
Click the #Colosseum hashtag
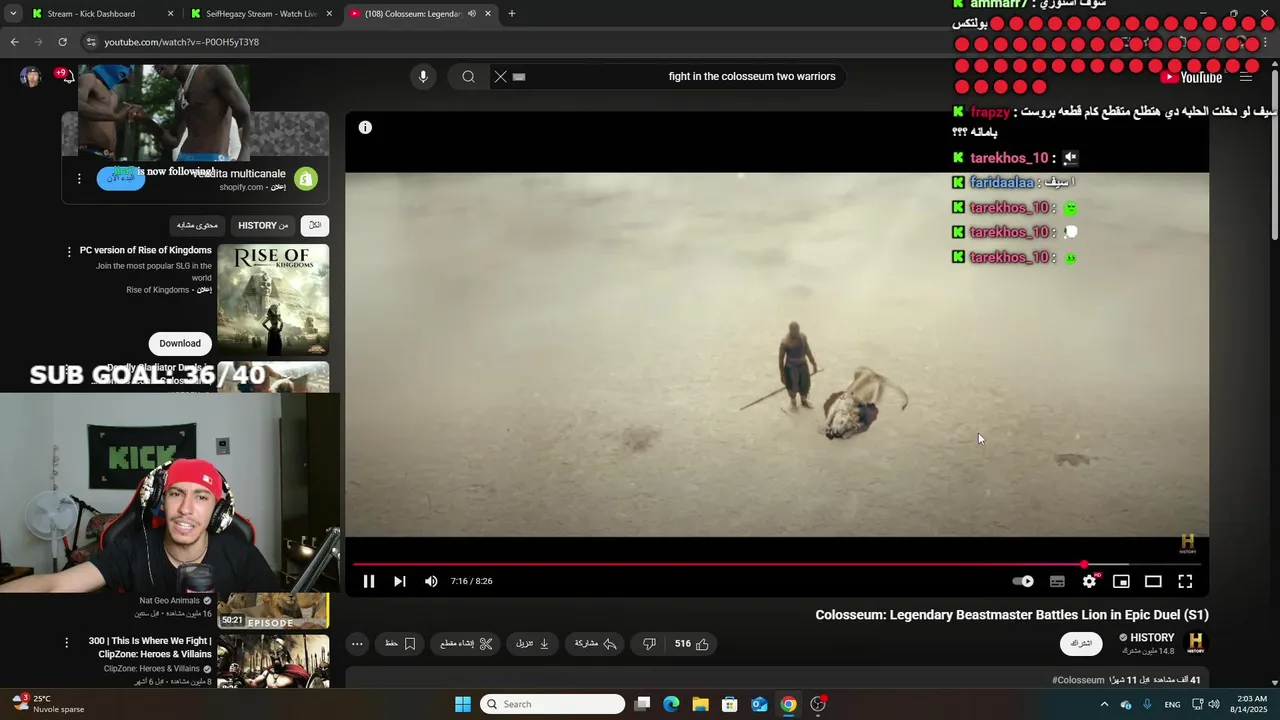point(1078,680)
